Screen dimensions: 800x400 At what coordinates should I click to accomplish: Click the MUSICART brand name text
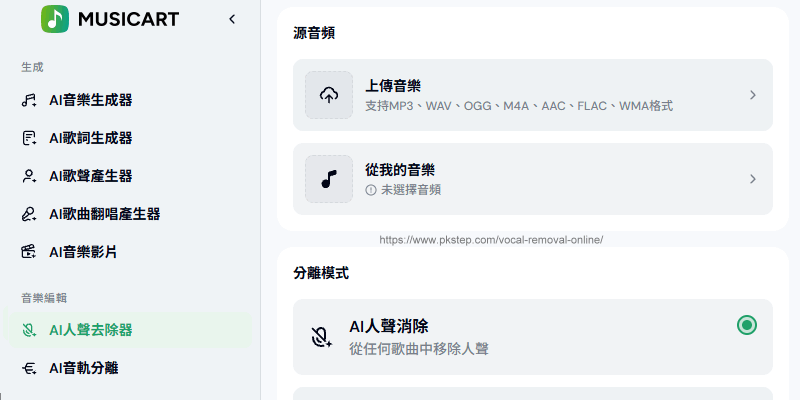tap(129, 19)
